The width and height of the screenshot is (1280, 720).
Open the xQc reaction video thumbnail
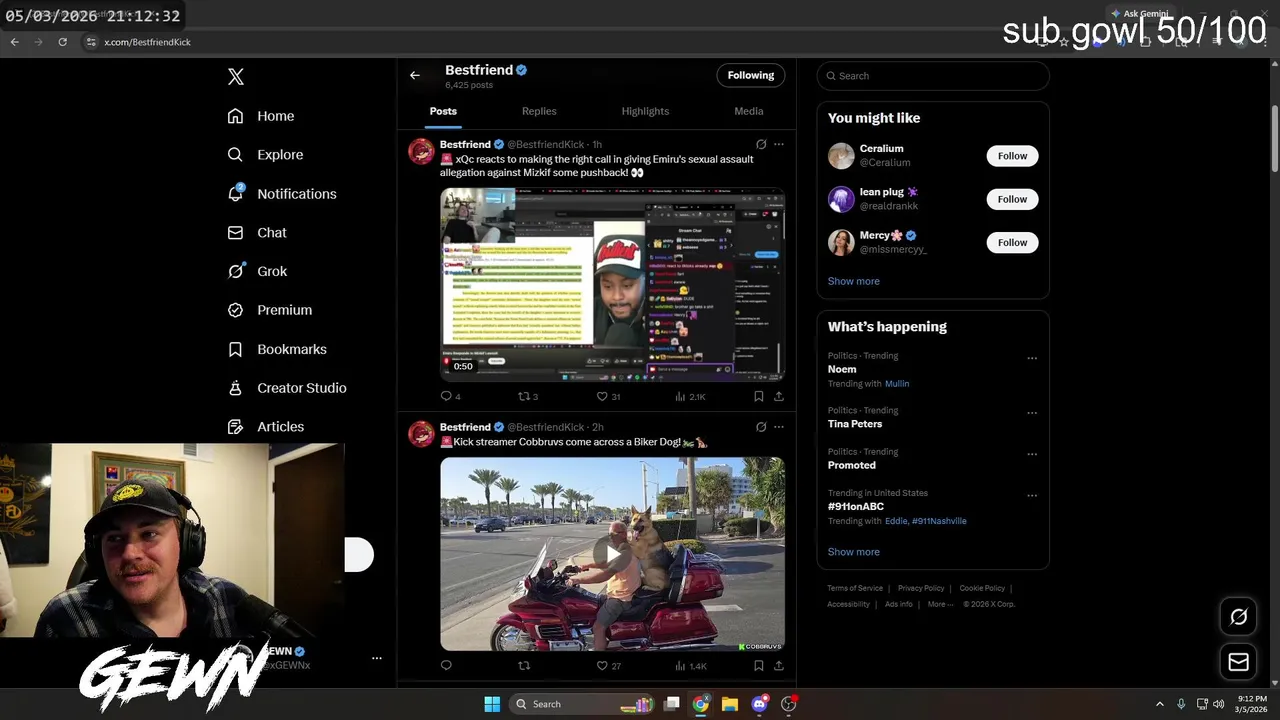[x=612, y=284]
